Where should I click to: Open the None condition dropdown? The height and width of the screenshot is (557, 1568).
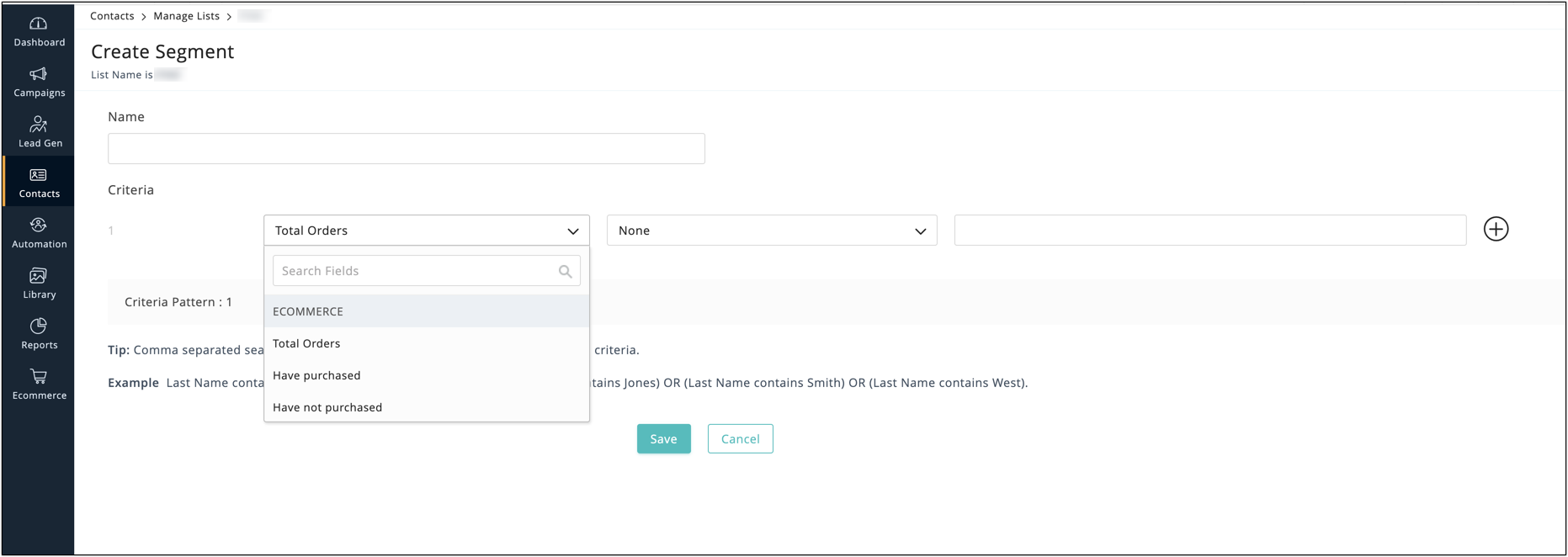772,231
